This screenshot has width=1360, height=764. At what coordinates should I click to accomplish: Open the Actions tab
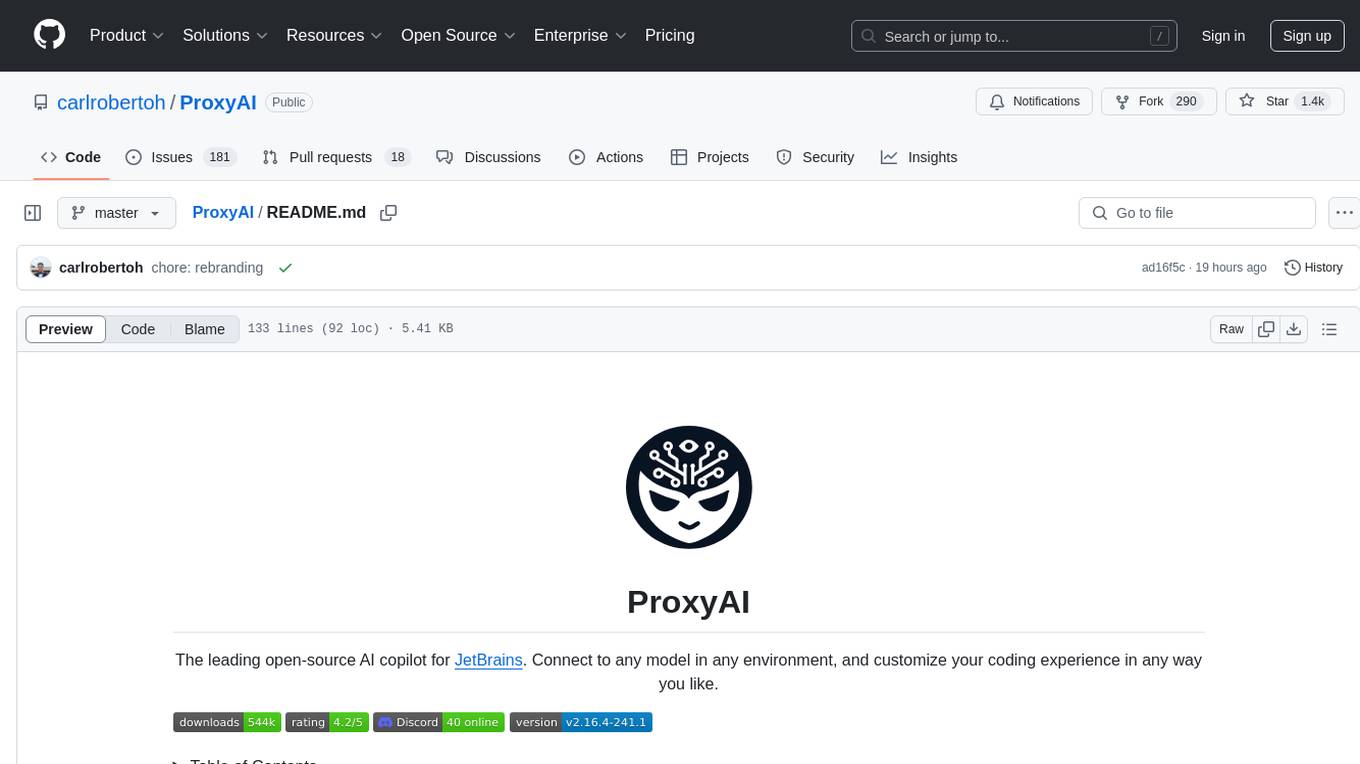click(x=606, y=157)
